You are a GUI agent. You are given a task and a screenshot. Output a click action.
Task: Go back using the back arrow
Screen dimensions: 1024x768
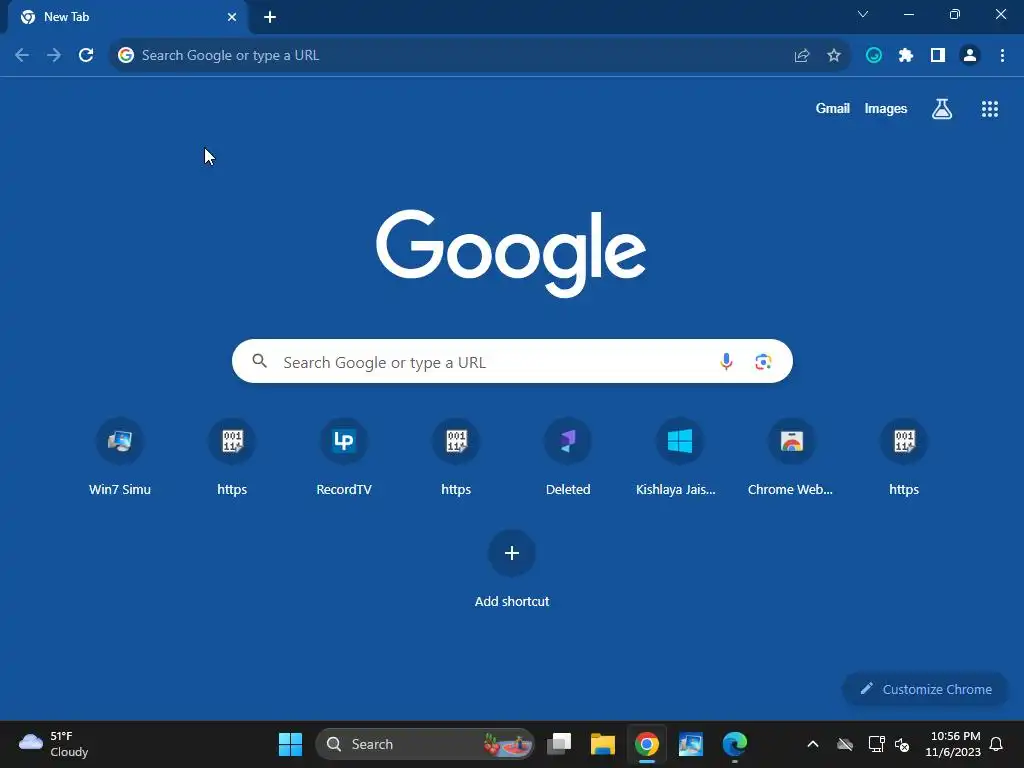22,56
